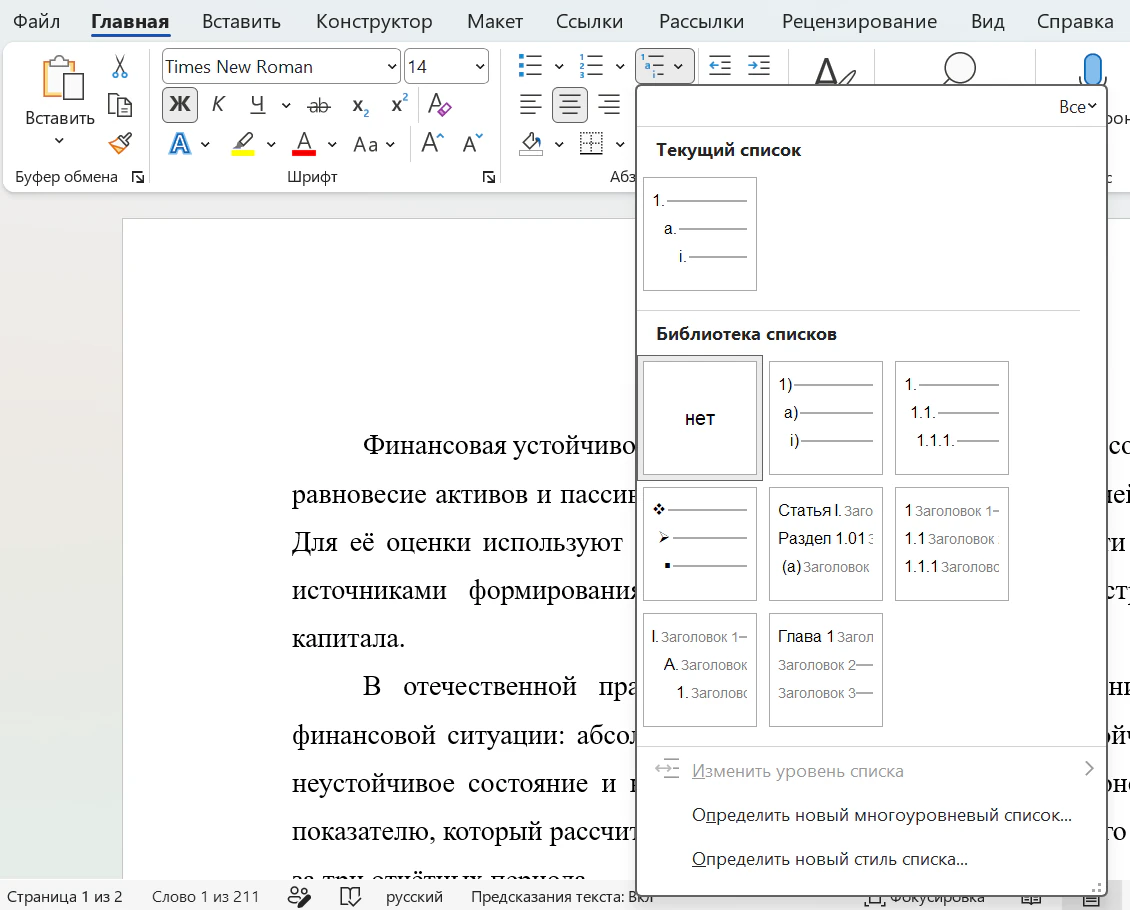Toggle italic formatting (К)
1130x910 pixels.
pos(218,105)
